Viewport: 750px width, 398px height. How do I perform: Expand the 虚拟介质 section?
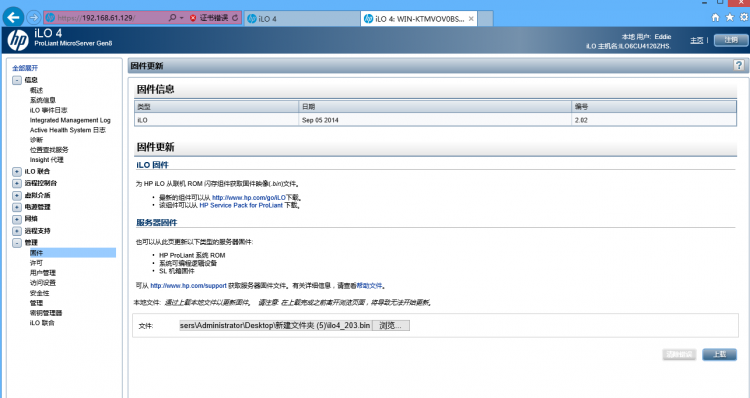[17, 195]
